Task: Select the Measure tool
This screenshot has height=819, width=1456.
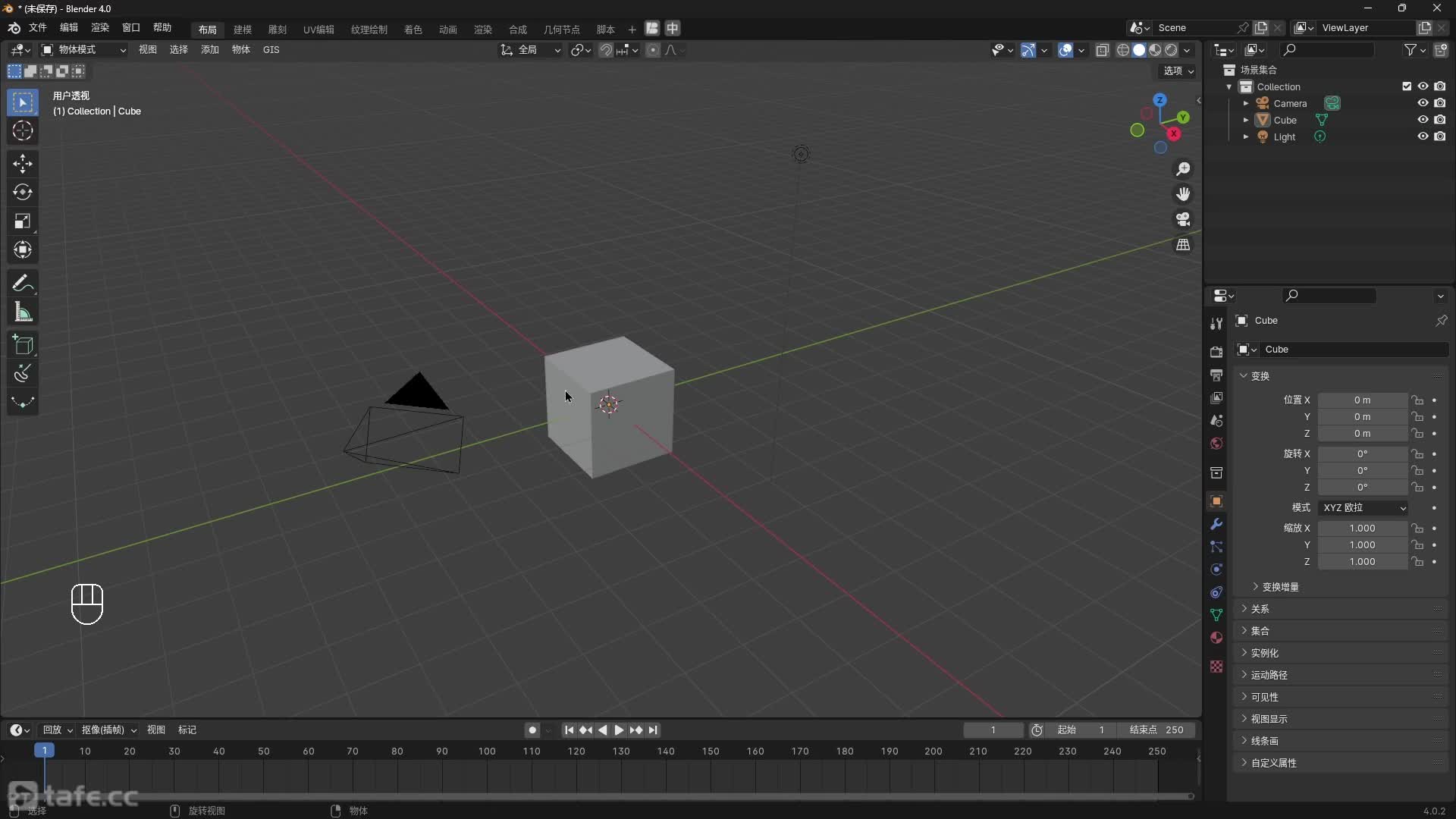Action: 23,312
